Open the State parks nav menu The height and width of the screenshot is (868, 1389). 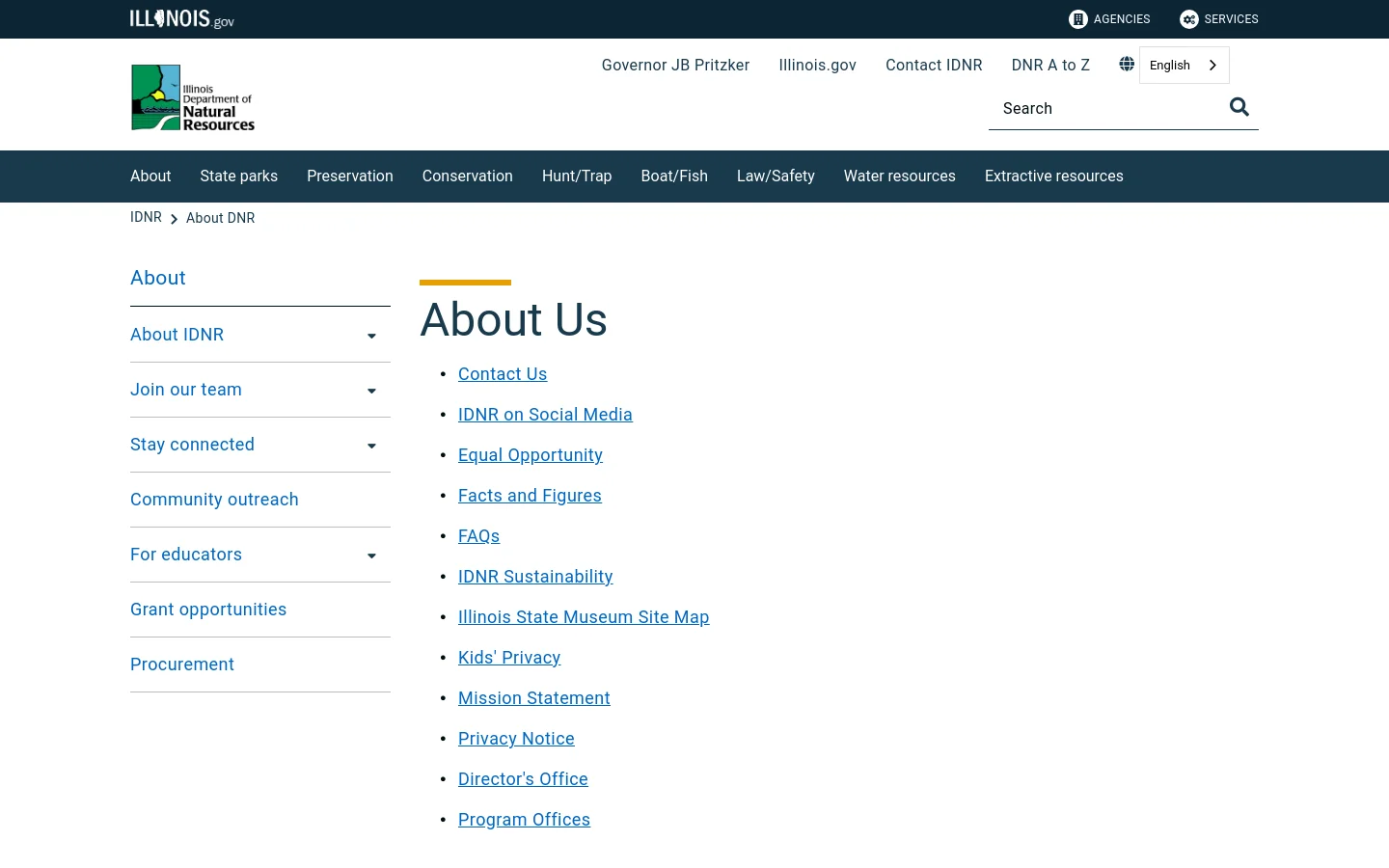click(239, 176)
